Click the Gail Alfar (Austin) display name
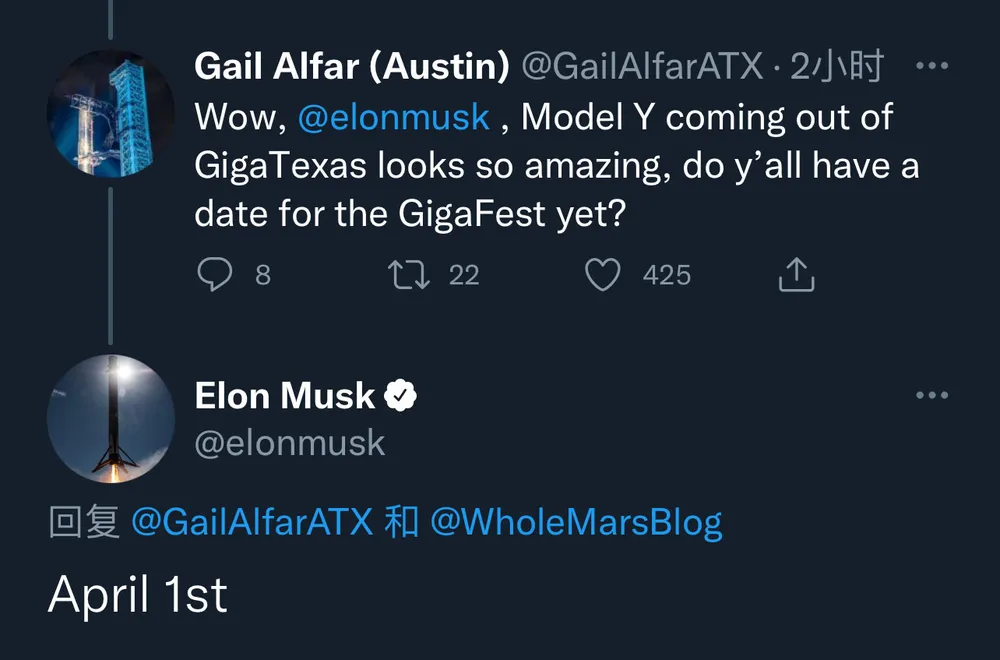 352,65
